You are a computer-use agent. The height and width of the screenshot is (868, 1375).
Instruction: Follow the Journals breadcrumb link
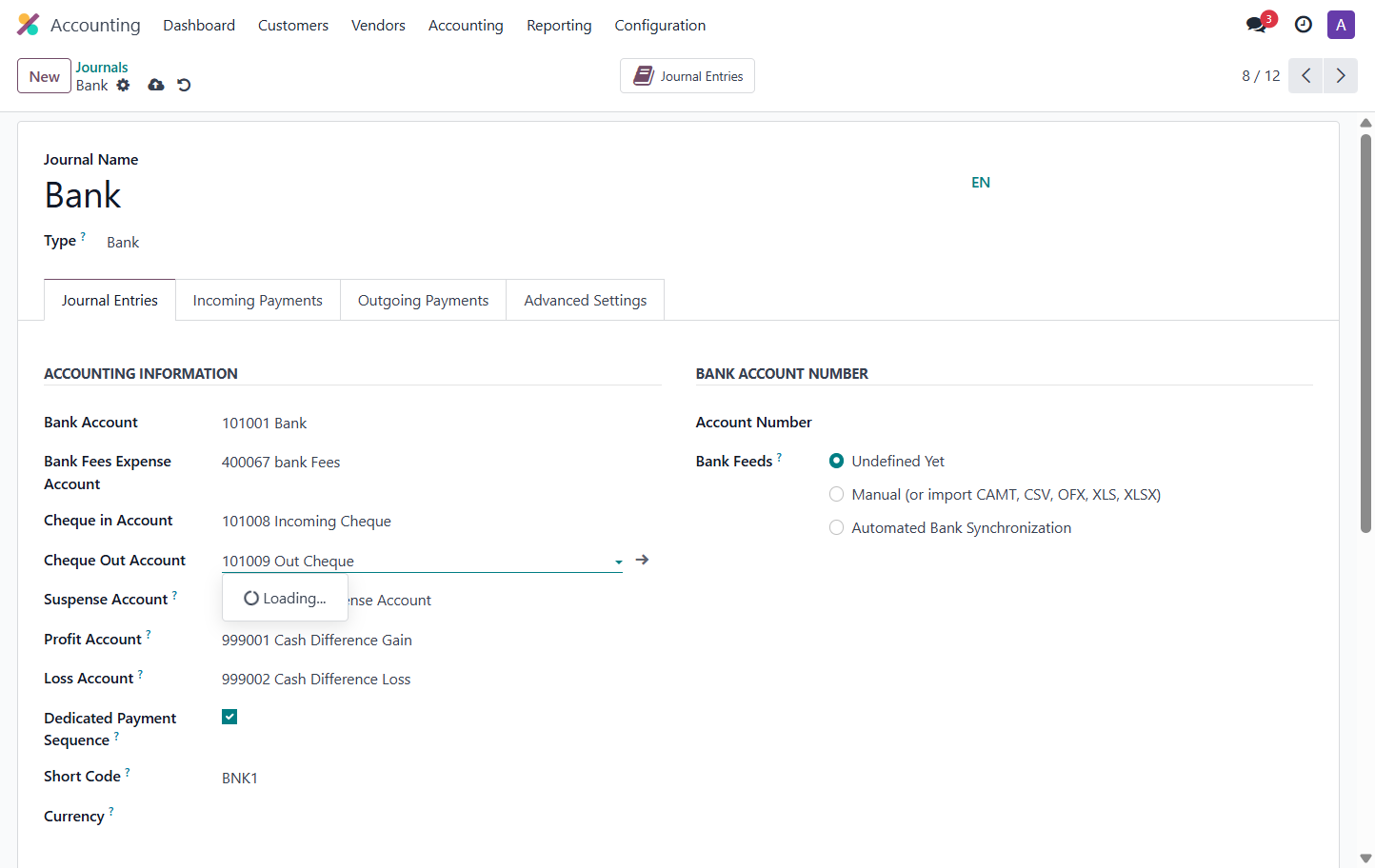pyautogui.click(x=102, y=68)
